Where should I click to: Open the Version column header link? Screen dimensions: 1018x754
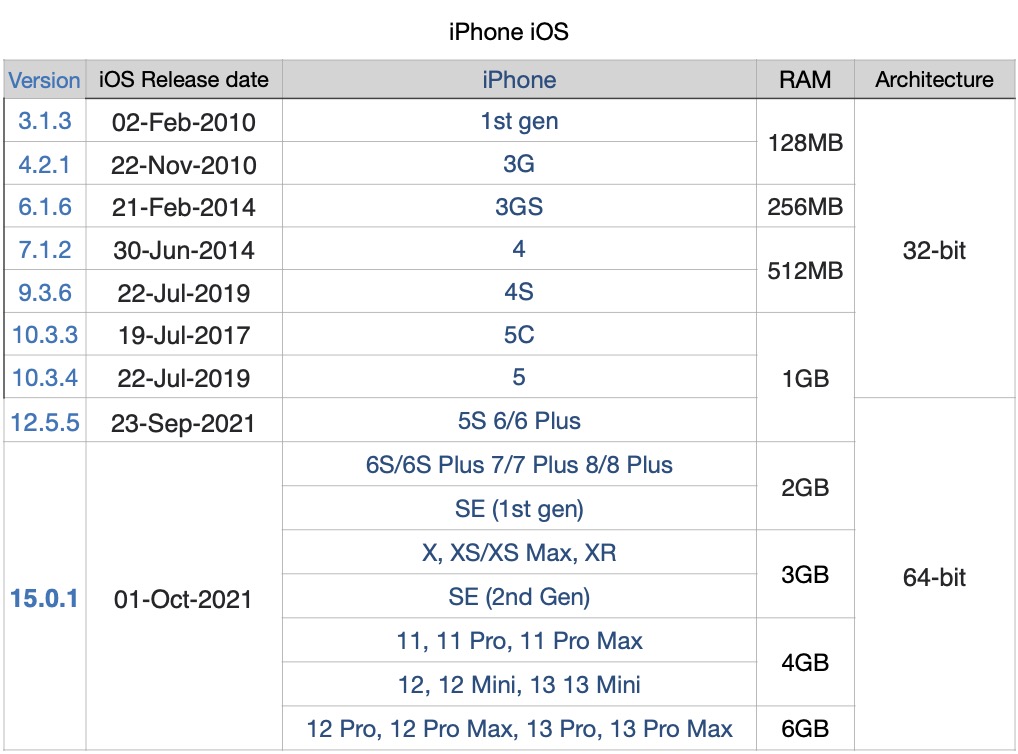coord(44,81)
